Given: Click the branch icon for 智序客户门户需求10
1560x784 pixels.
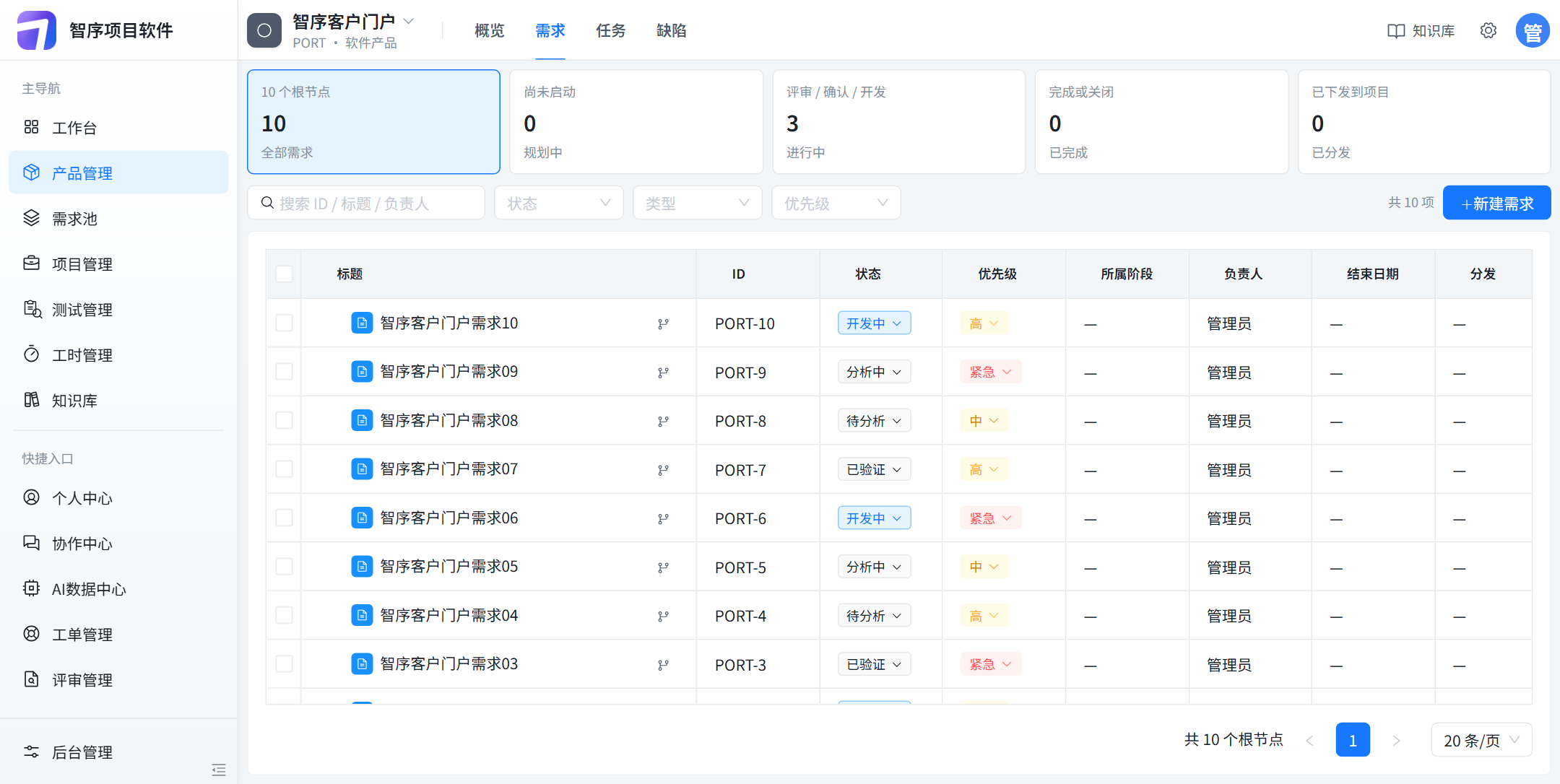Looking at the screenshot, I should (663, 324).
